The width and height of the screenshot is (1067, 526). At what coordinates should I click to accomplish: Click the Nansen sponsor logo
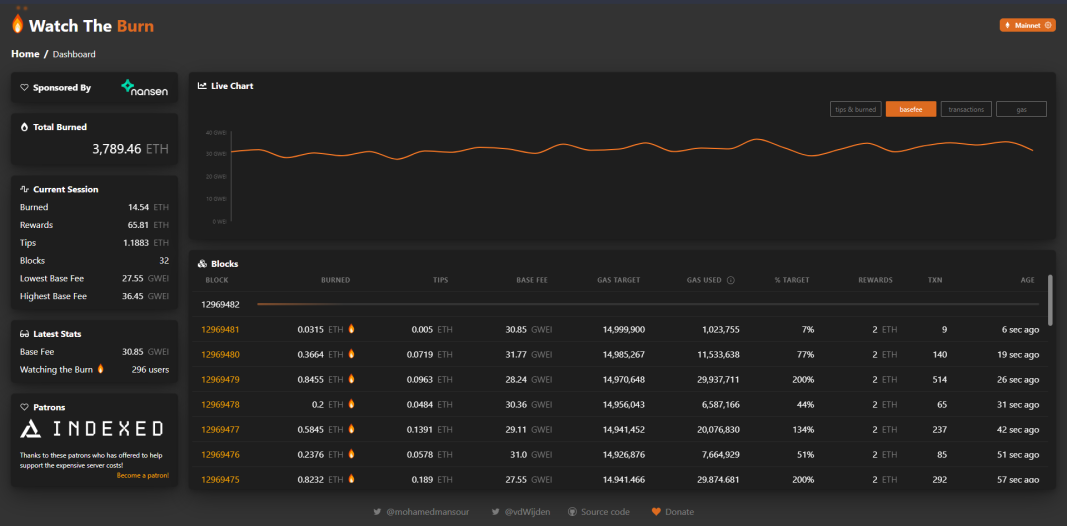pos(144,88)
